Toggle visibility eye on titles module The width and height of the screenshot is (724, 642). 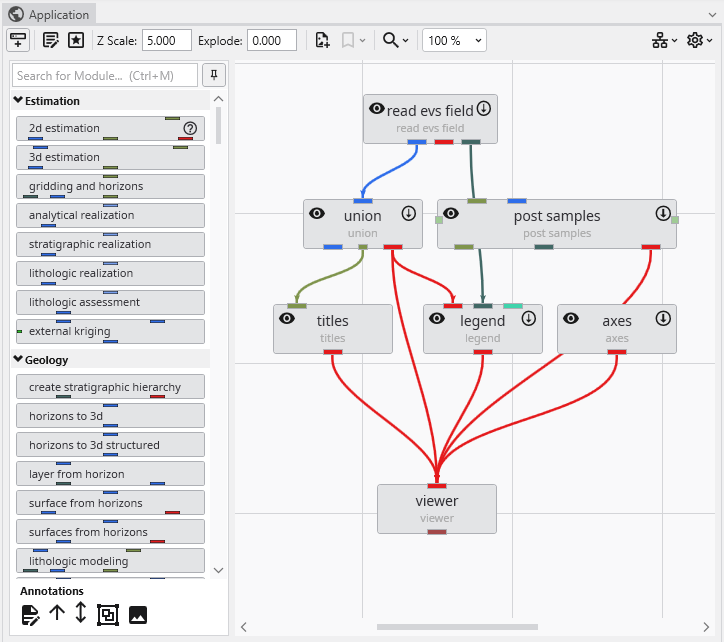287,318
